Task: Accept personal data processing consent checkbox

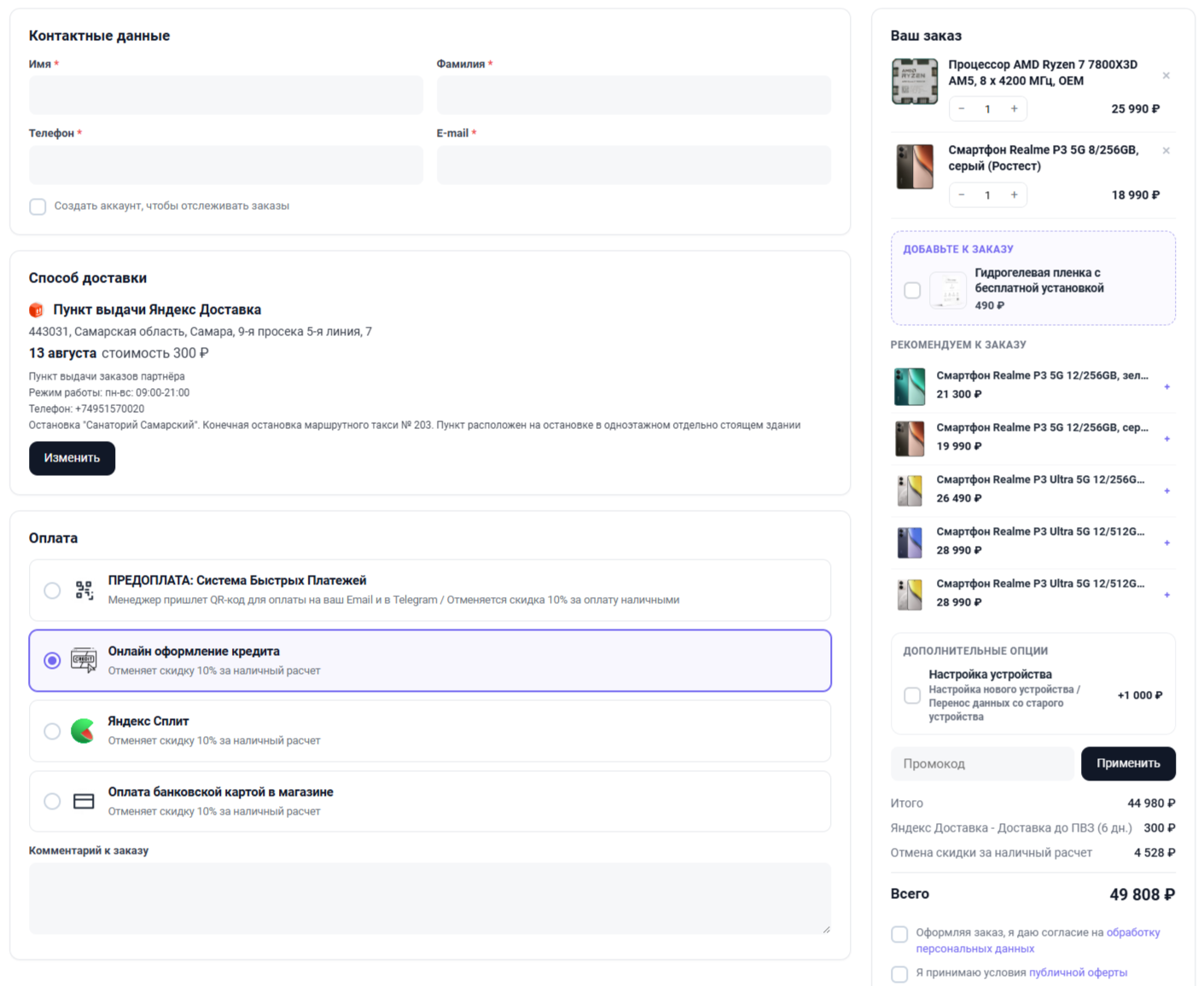Action: coord(899,934)
